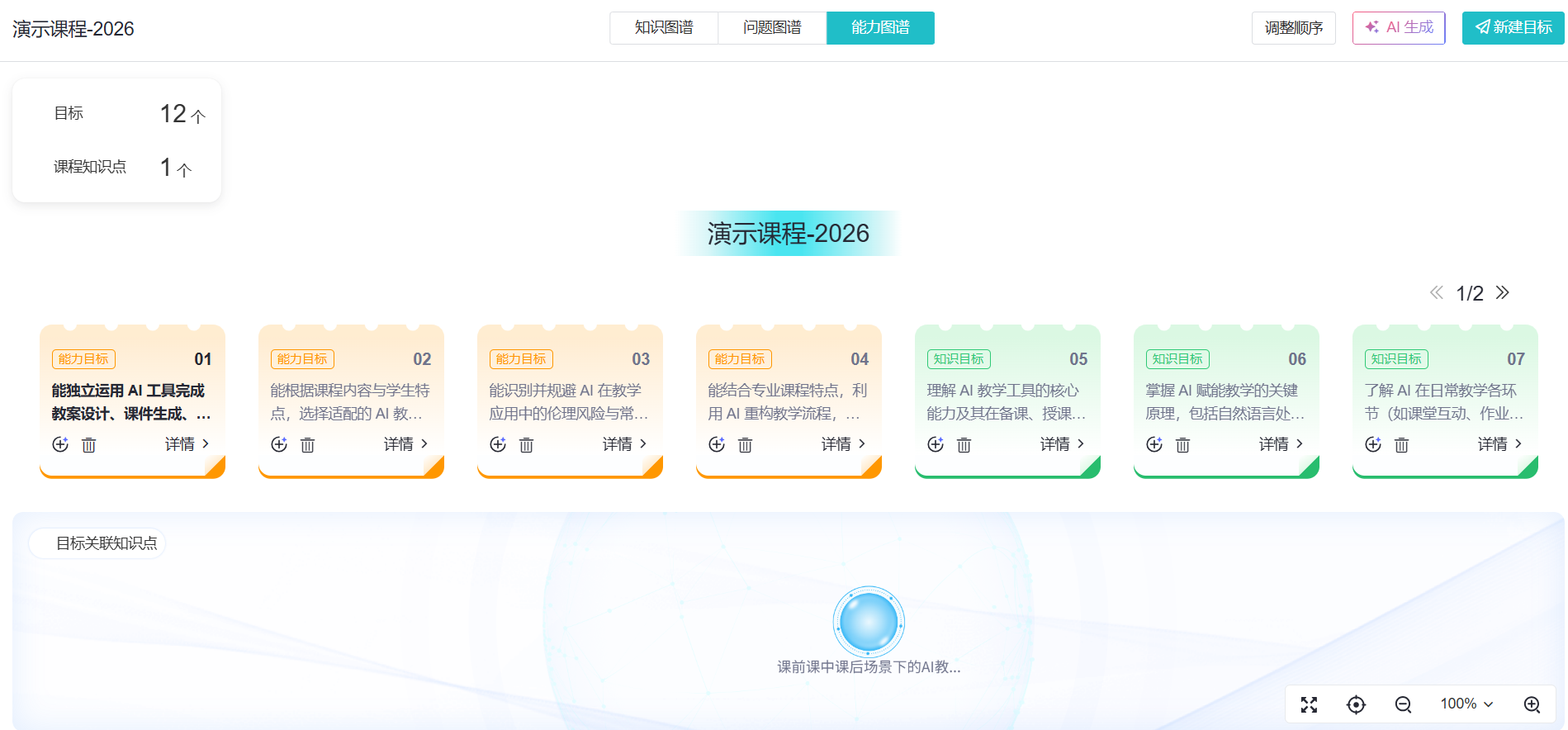This screenshot has height=730, width=1568.
Task: Switch to the 知识图谱 tab
Action: pos(664,27)
